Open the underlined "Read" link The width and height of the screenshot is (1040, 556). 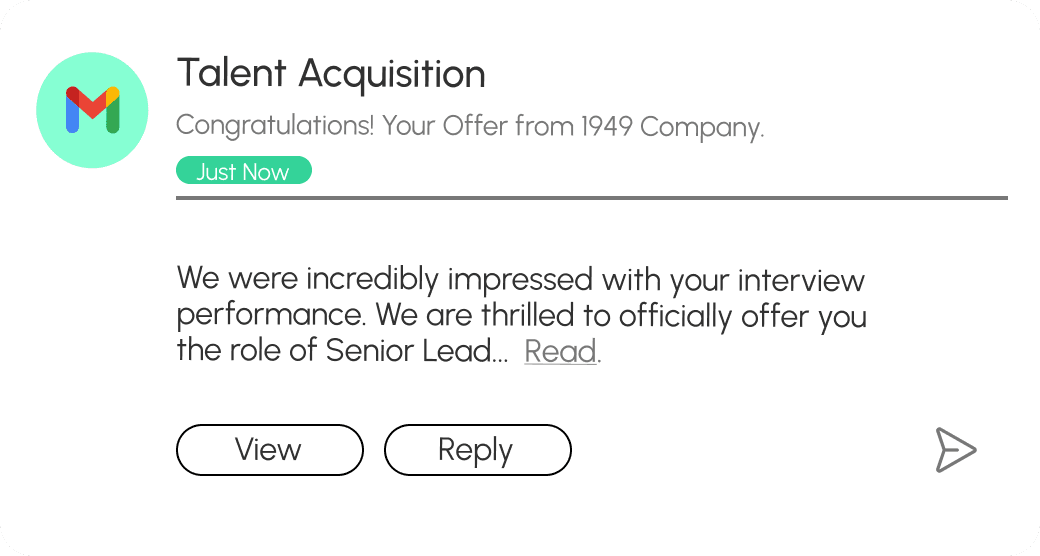pyautogui.click(x=560, y=352)
